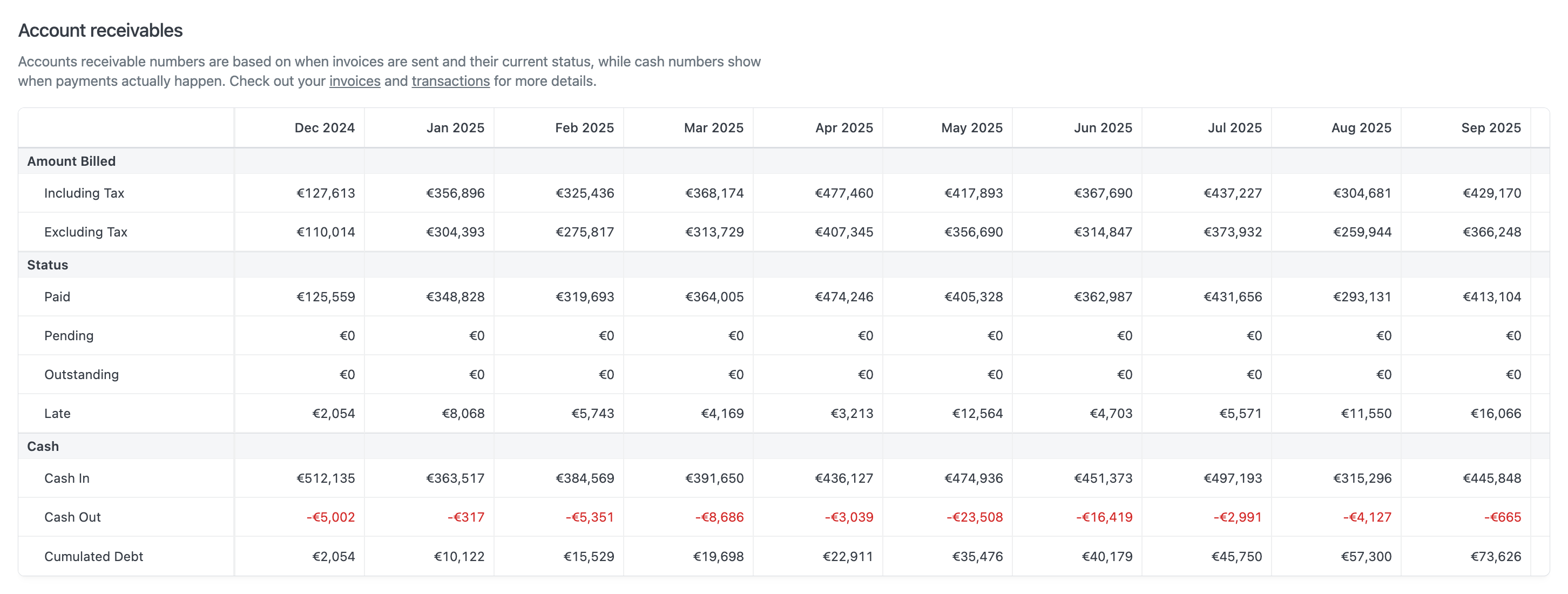Select the Cash section header
1568x594 pixels.
43,446
